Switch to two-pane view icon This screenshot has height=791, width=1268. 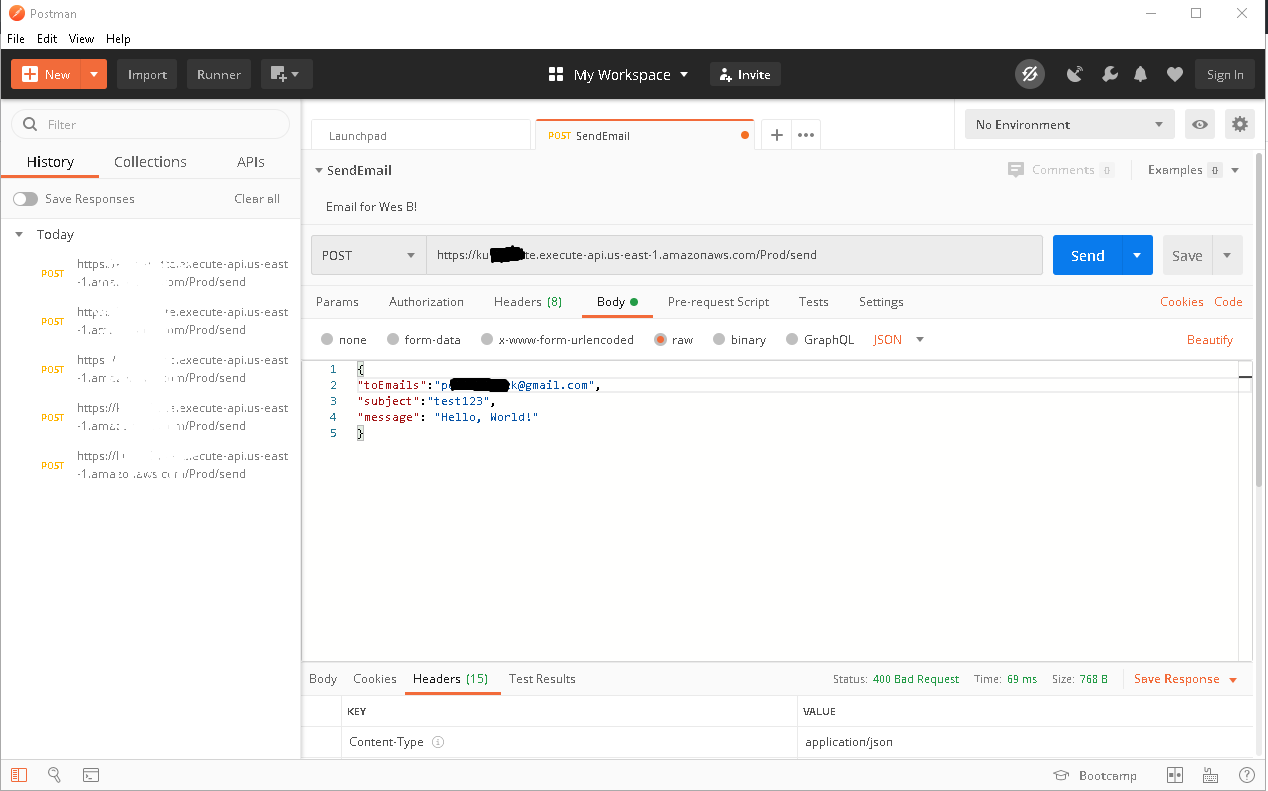pyautogui.click(x=1175, y=775)
